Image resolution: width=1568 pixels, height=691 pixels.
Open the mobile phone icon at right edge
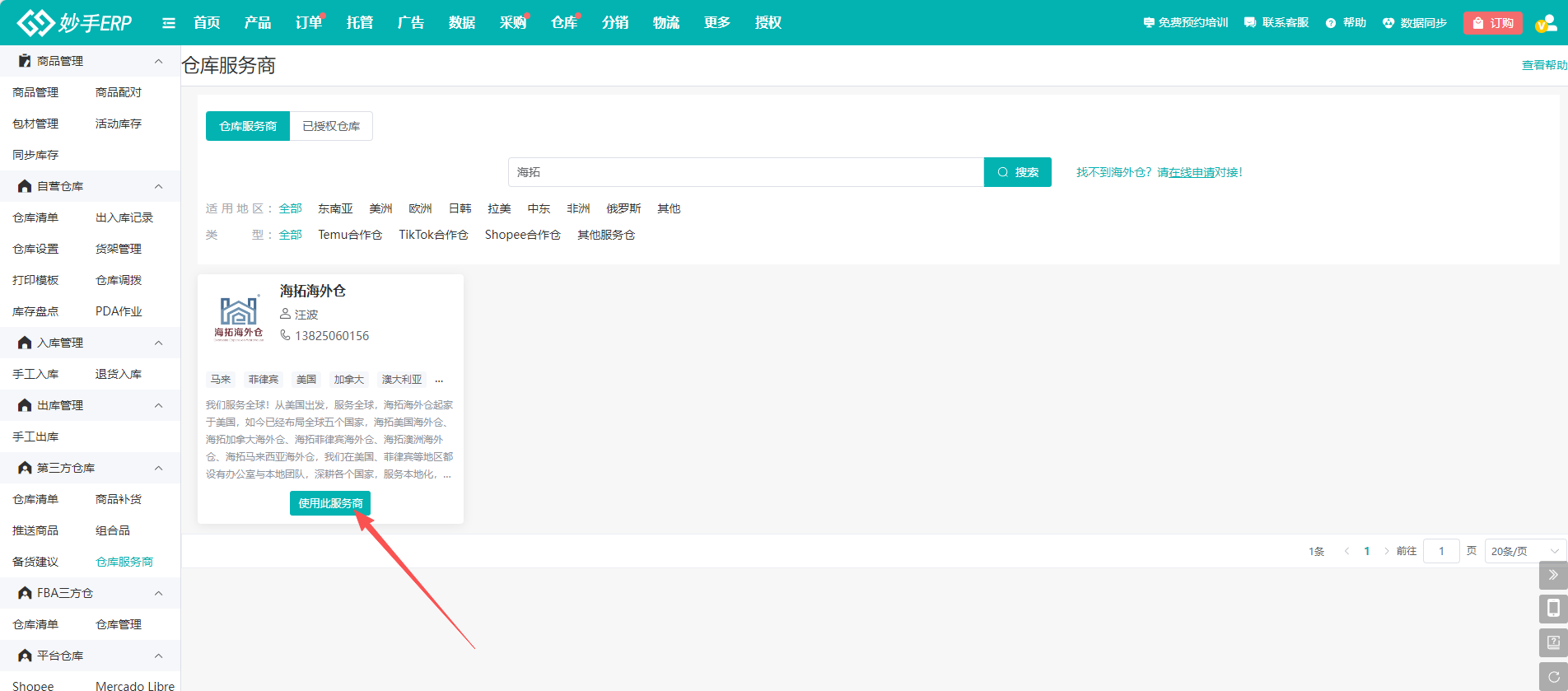1553,609
